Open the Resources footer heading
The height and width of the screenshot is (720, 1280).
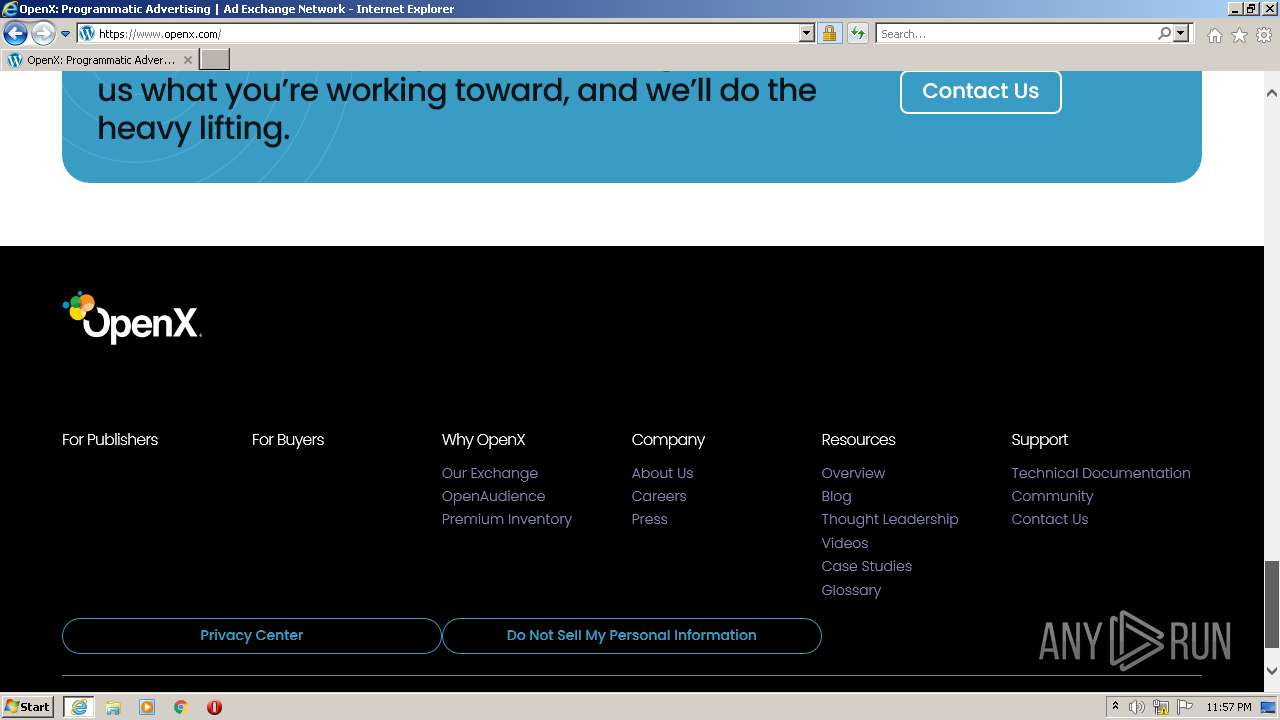pos(858,440)
